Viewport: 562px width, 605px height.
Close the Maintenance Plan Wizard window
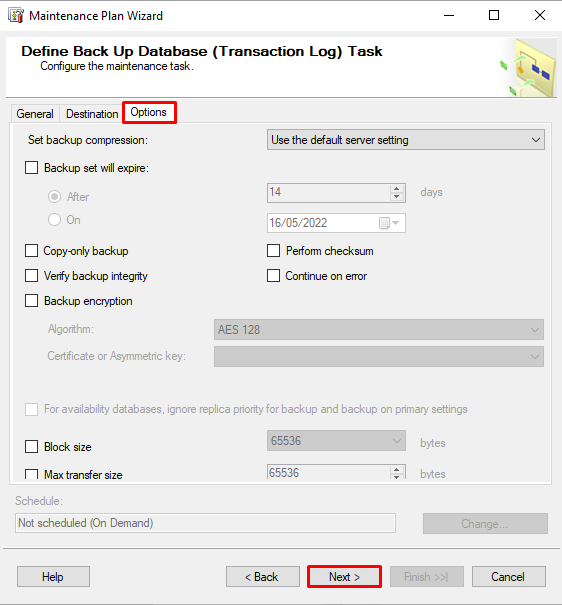click(540, 15)
